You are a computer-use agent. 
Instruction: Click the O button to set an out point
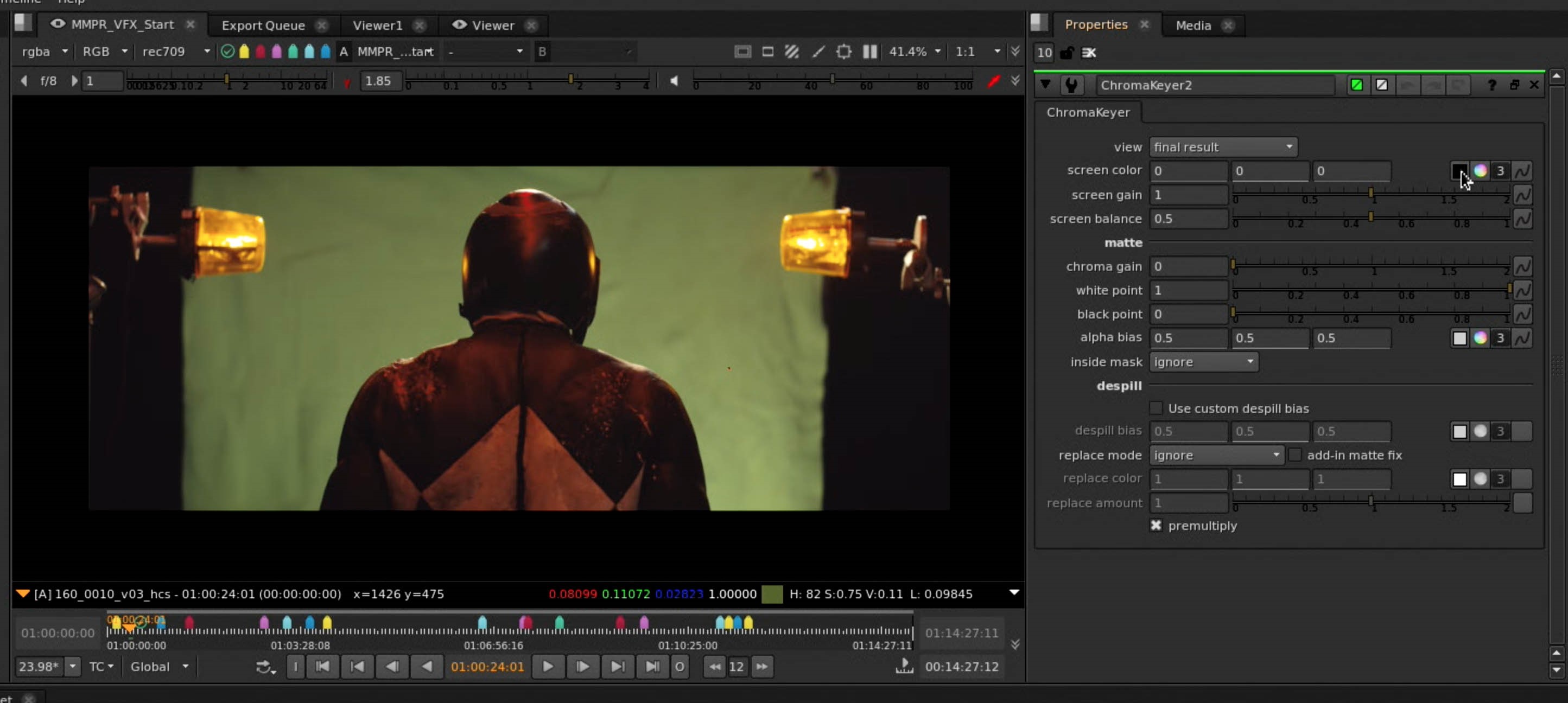click(x=680, y=667)
